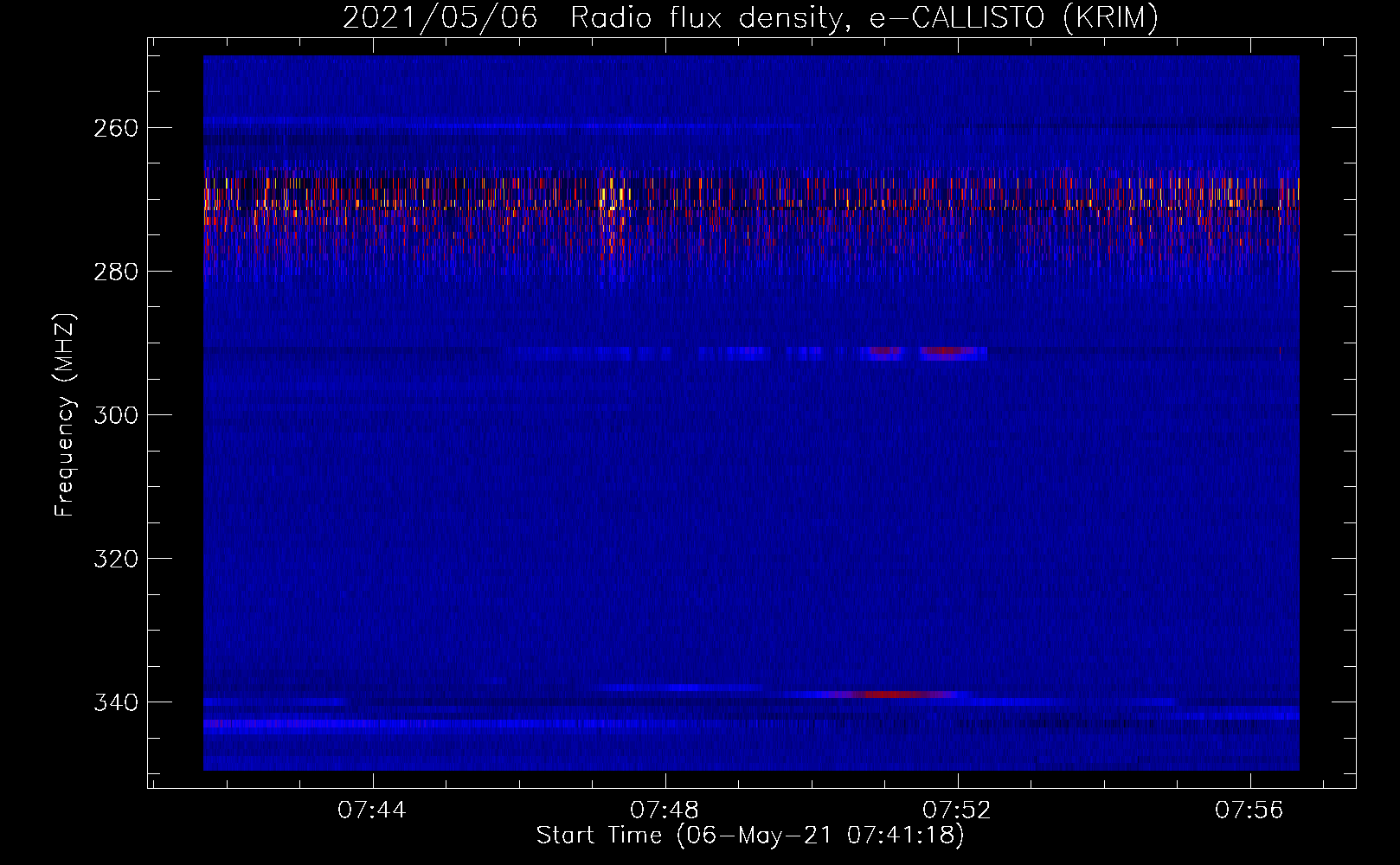Select the 'Frequency (MHZ)' axis label

(65, 415)
